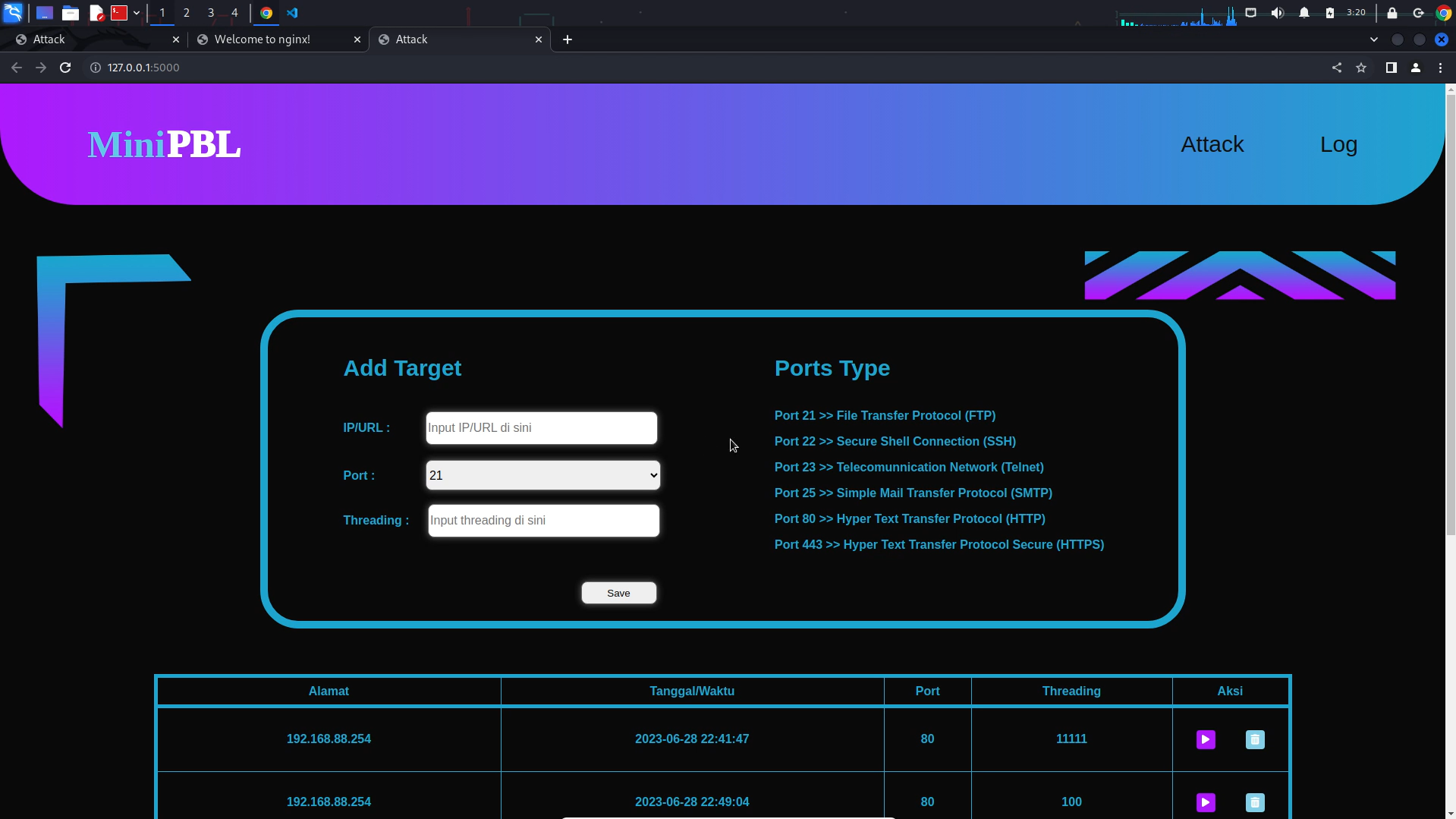Toggle the browser side panel
Image resolution: width=1456 pixels, height=819 pixels.
point(1391,68)
